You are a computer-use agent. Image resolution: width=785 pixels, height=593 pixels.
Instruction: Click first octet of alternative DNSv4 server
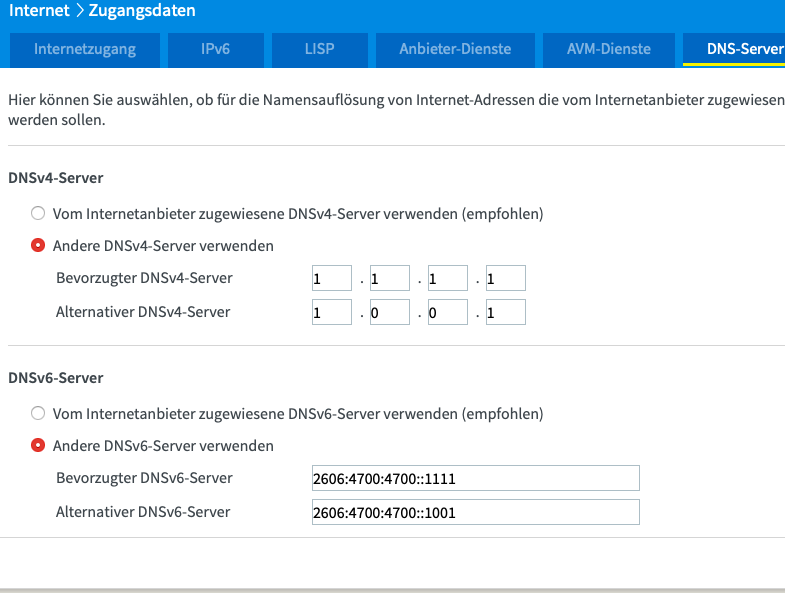(x=332, y=312)
